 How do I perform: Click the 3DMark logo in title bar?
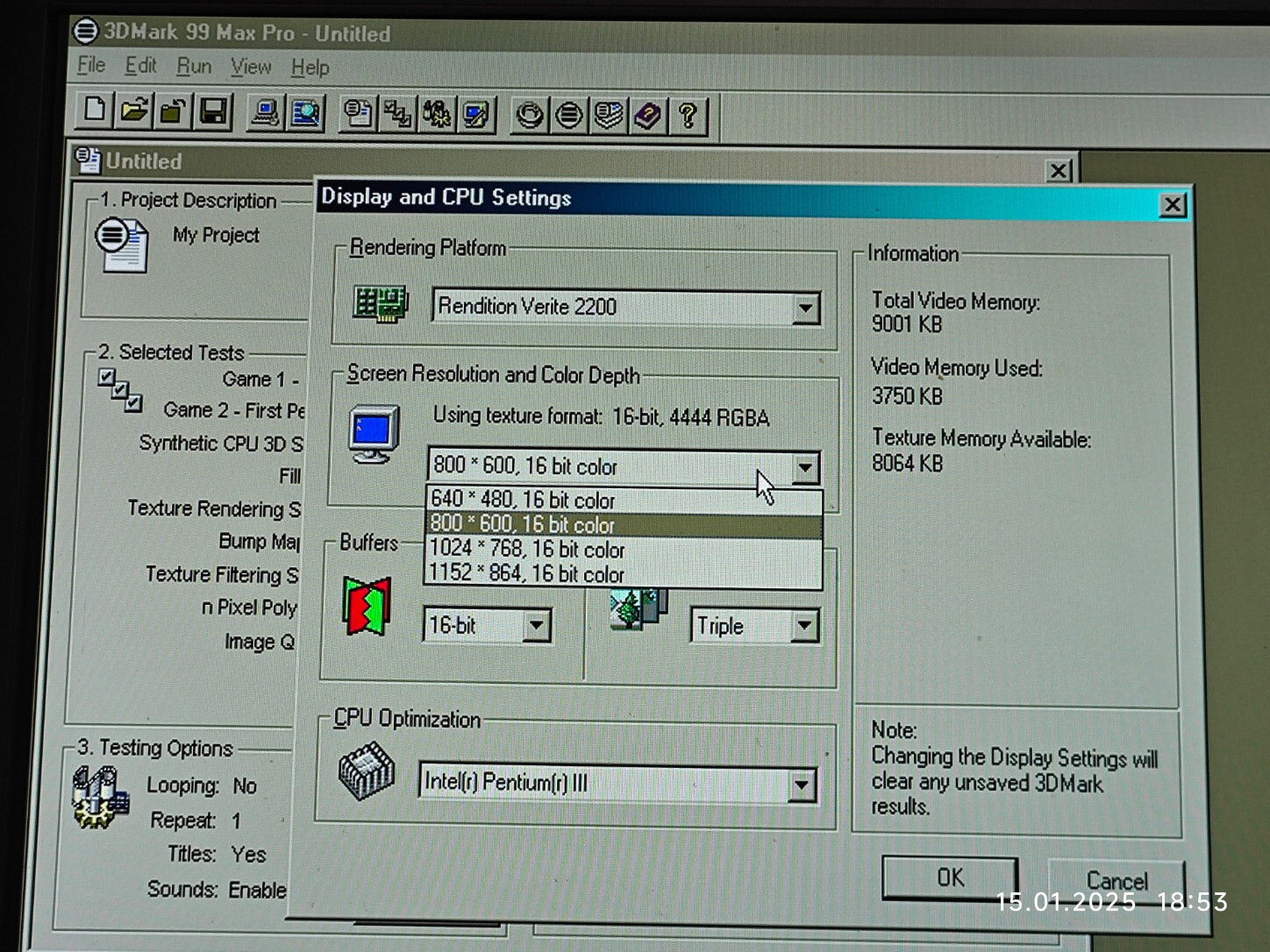point(85,31)
